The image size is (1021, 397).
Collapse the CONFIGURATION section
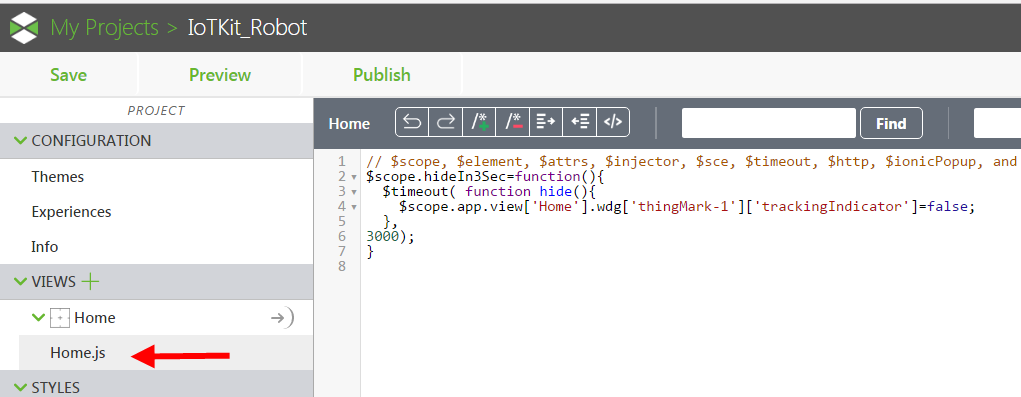coord(21,141)
